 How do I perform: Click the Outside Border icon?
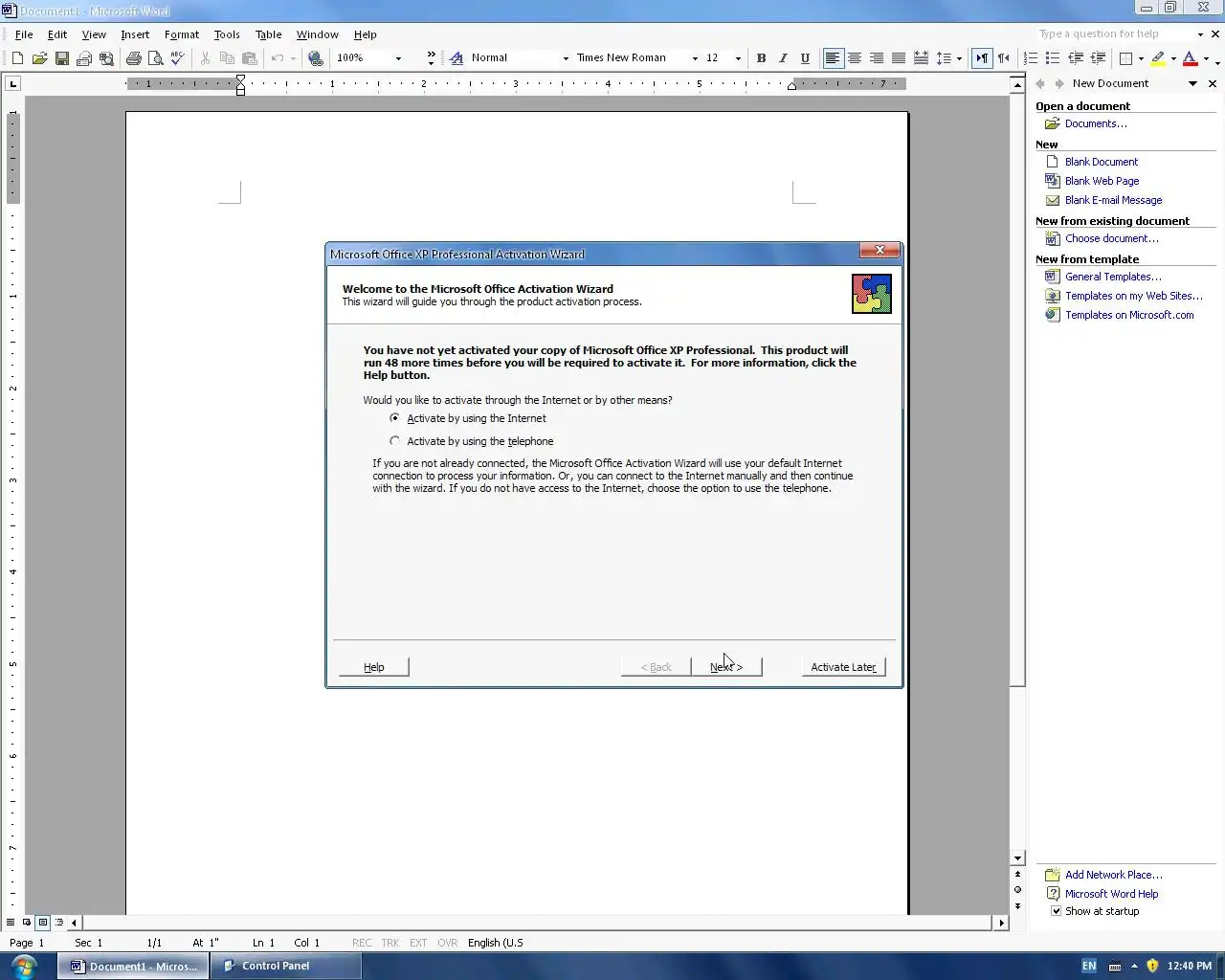point(1126,58)
